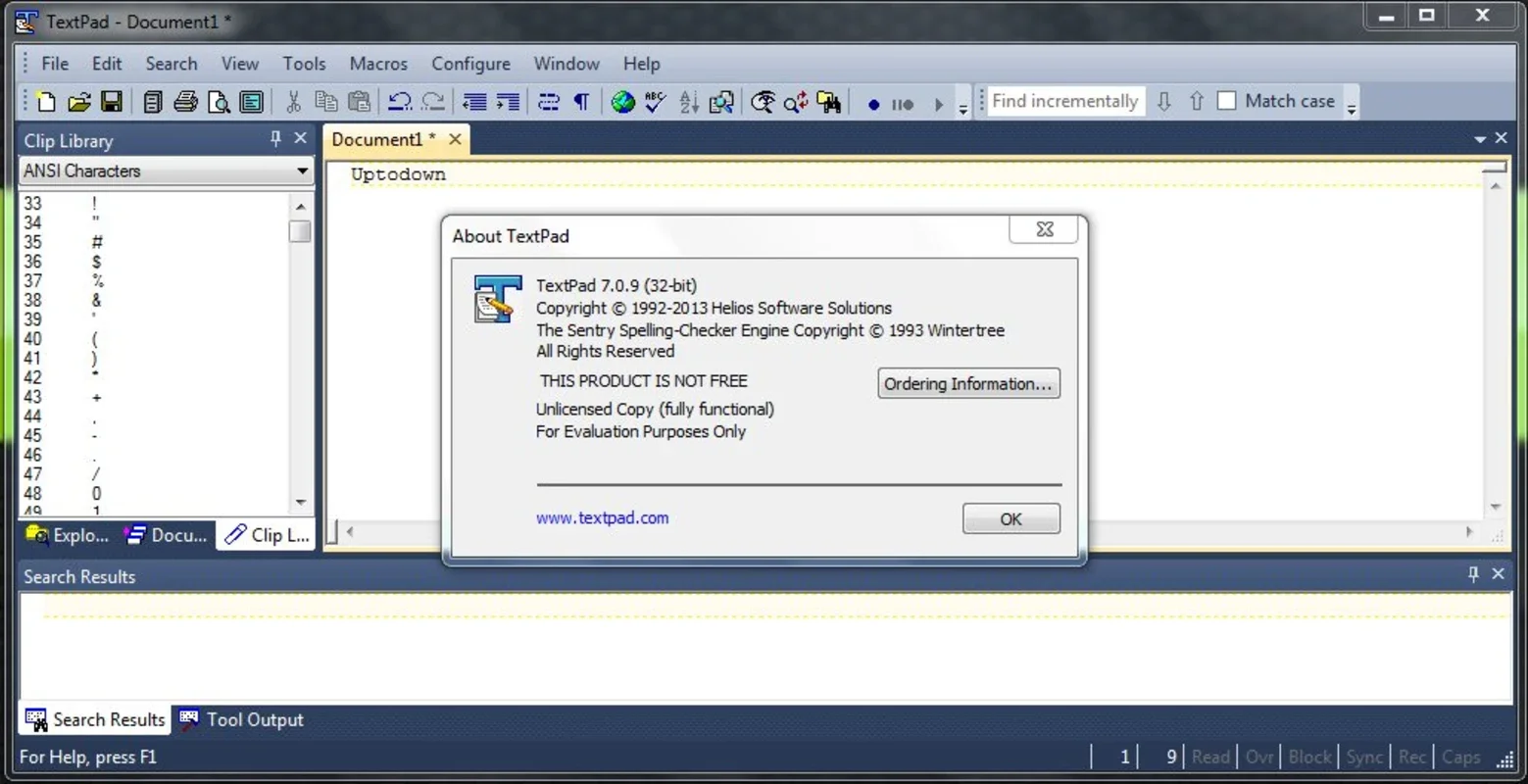This screenshot has width=1528, height=784.
Task: Switch to the Tool Output tab
Action: click(x=241, y=720)
